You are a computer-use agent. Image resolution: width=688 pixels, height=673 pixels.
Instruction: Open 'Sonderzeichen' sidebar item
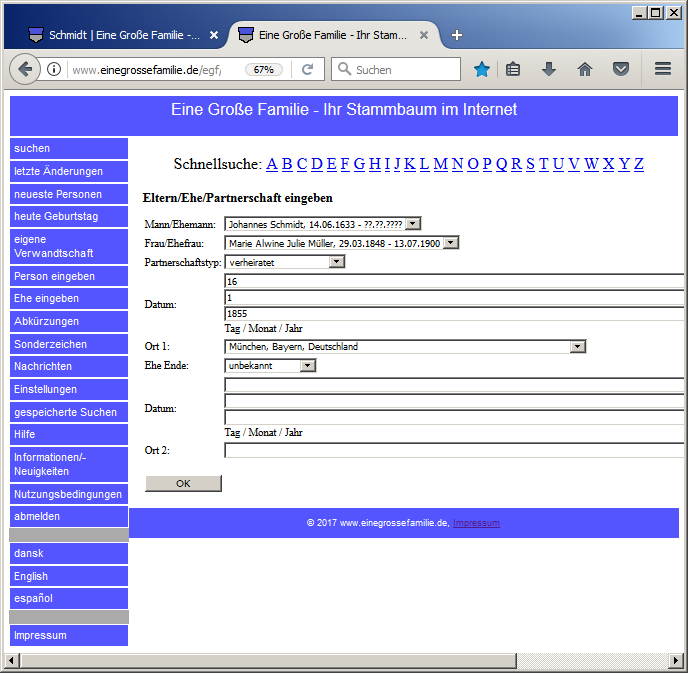[69, 344]
